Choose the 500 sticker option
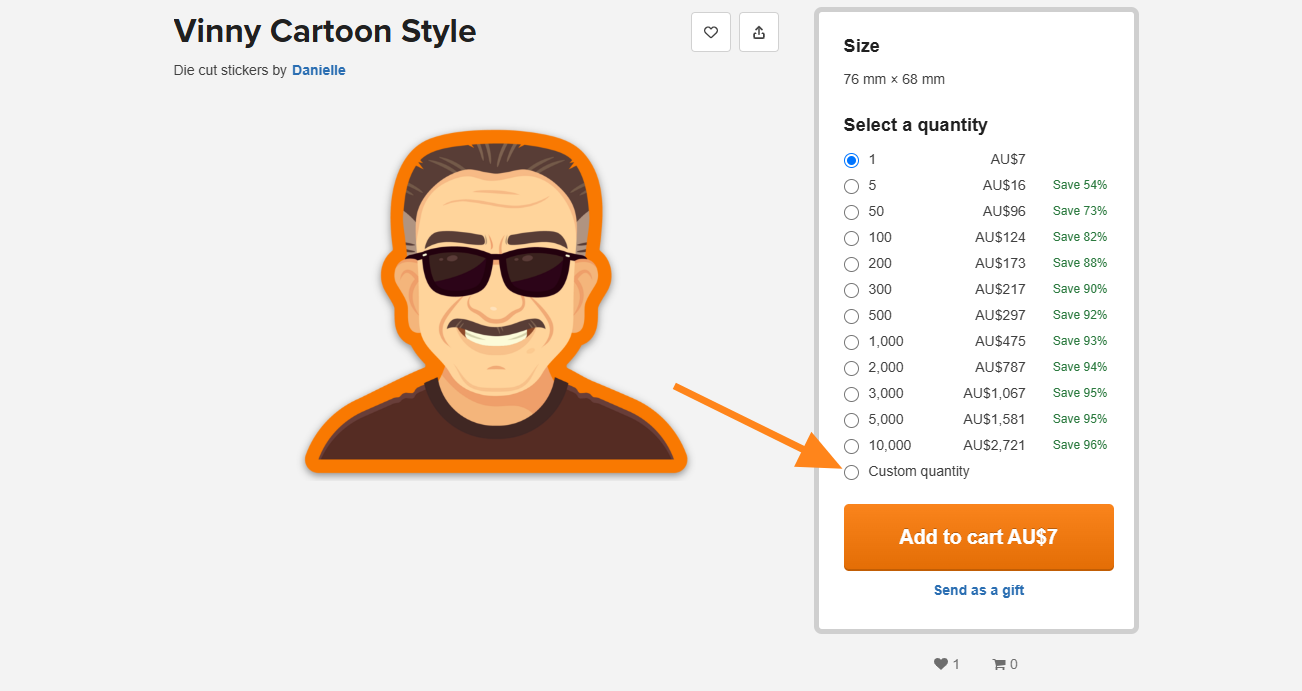 tap(851, 315)
